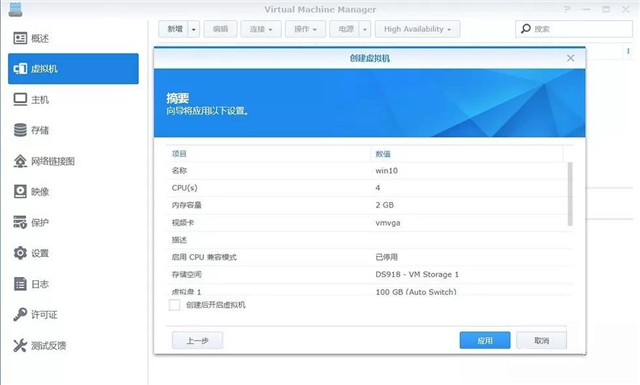Click 应用 to apply settings
The width and height of the screenshot is (640, 385).
485,340
